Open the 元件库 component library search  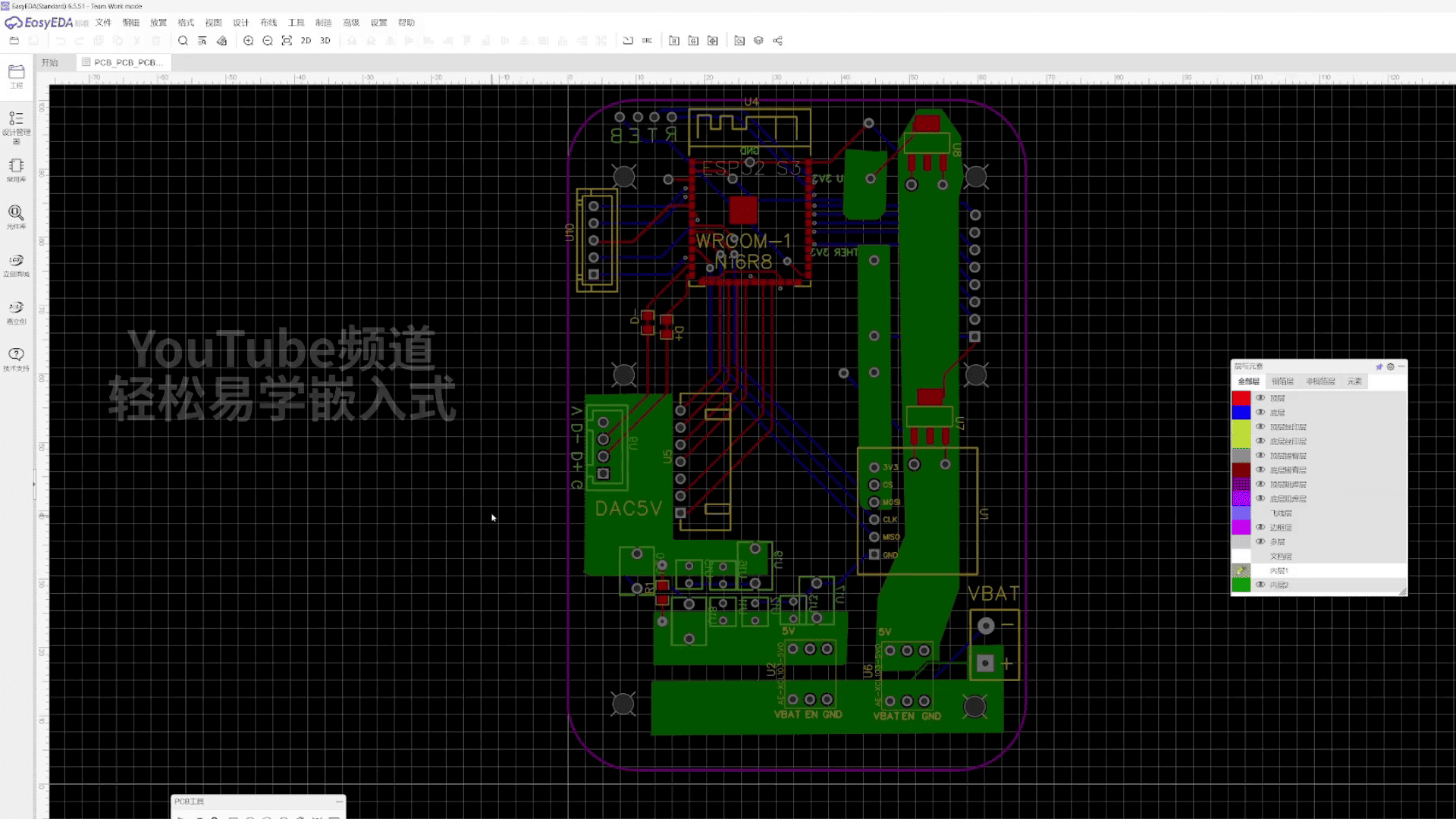tap(16, 217)
